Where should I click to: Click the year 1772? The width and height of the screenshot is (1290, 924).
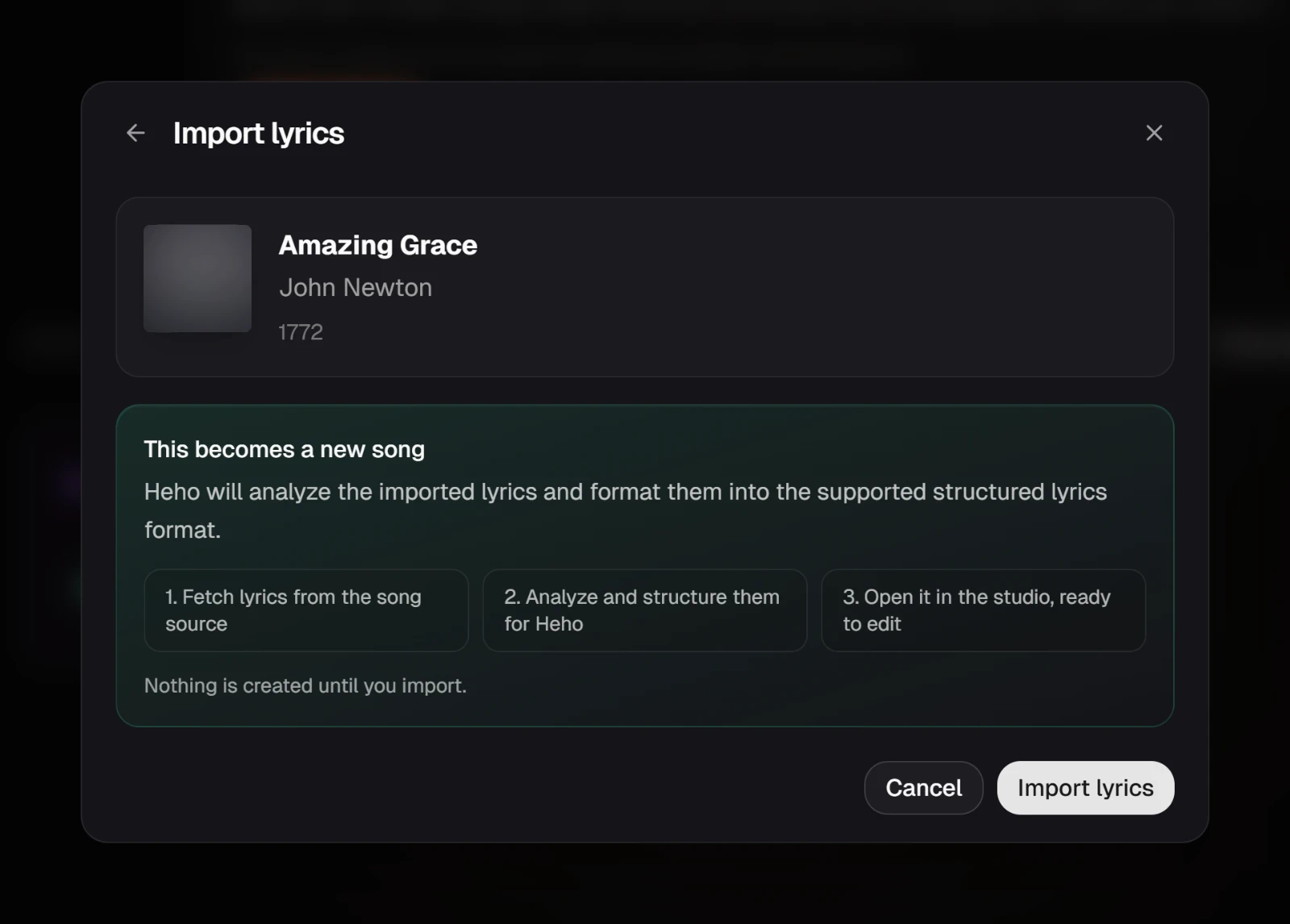click(x=301, y=332)
